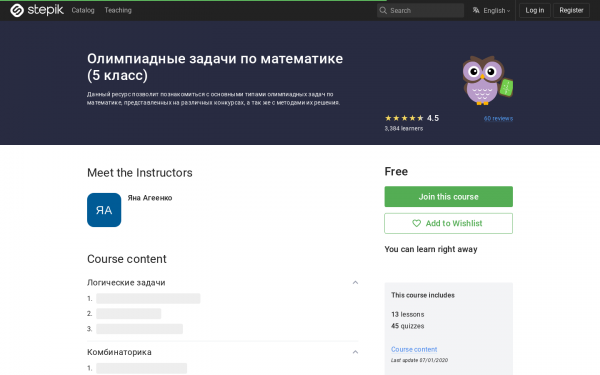600x375 pixels.
Task: Click the 4.5 rating value
Action: coord(433,118)
